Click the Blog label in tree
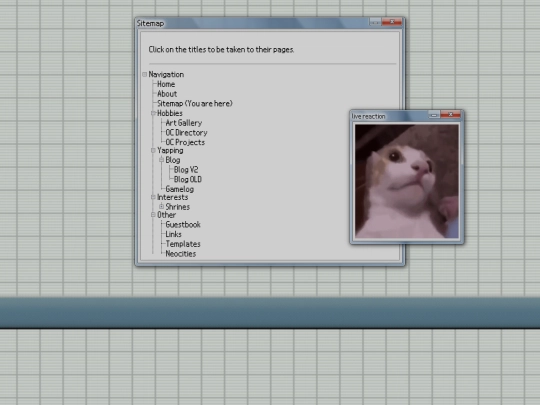The height and width of the screenshot is (405, 540). (x=173, y=160)
